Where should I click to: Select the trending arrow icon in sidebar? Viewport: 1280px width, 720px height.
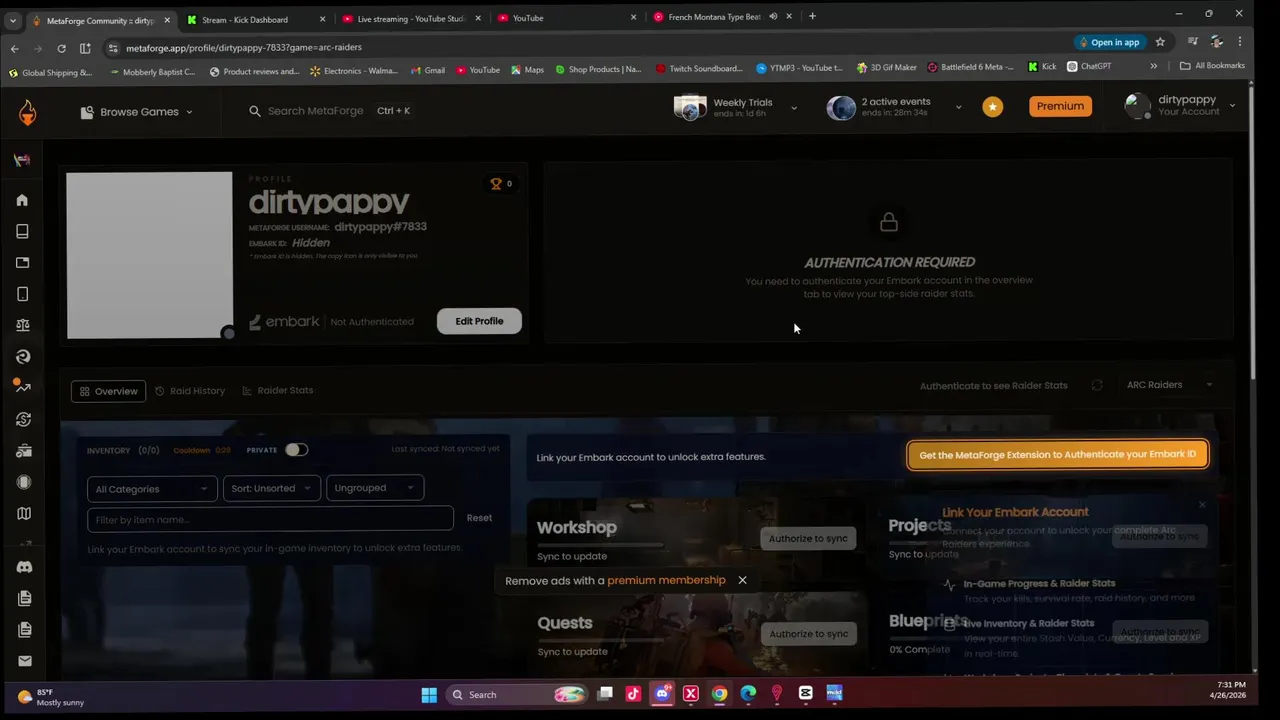click(22, 387)
